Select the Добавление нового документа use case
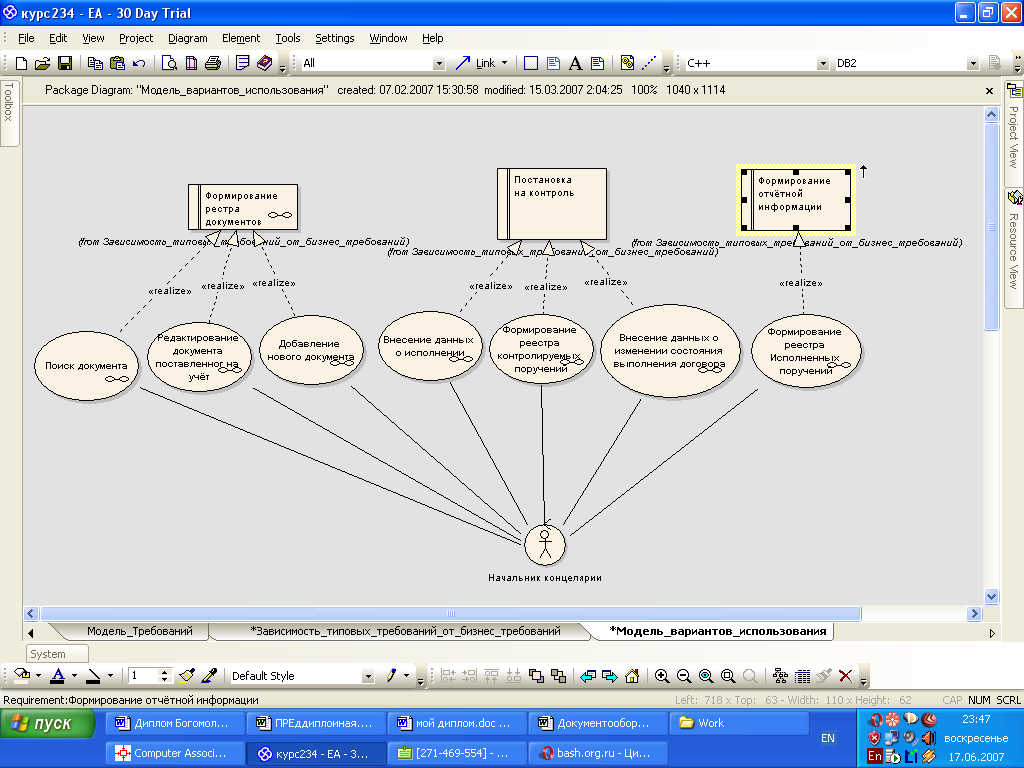Viewport: 1024px width, 768px height. point(311,350)
